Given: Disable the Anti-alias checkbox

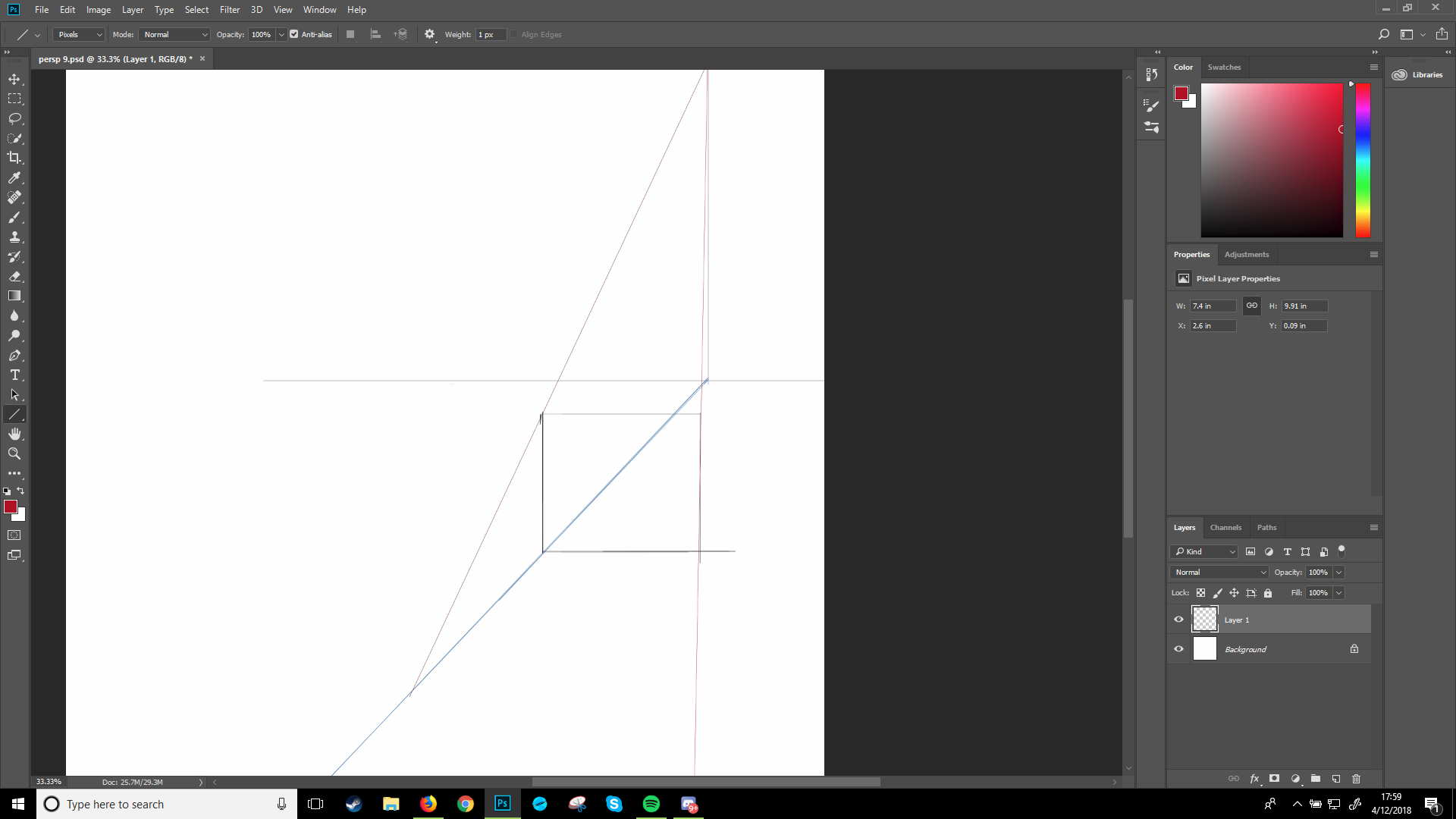Looking at the screenshot, I should [x=293, y=34].
